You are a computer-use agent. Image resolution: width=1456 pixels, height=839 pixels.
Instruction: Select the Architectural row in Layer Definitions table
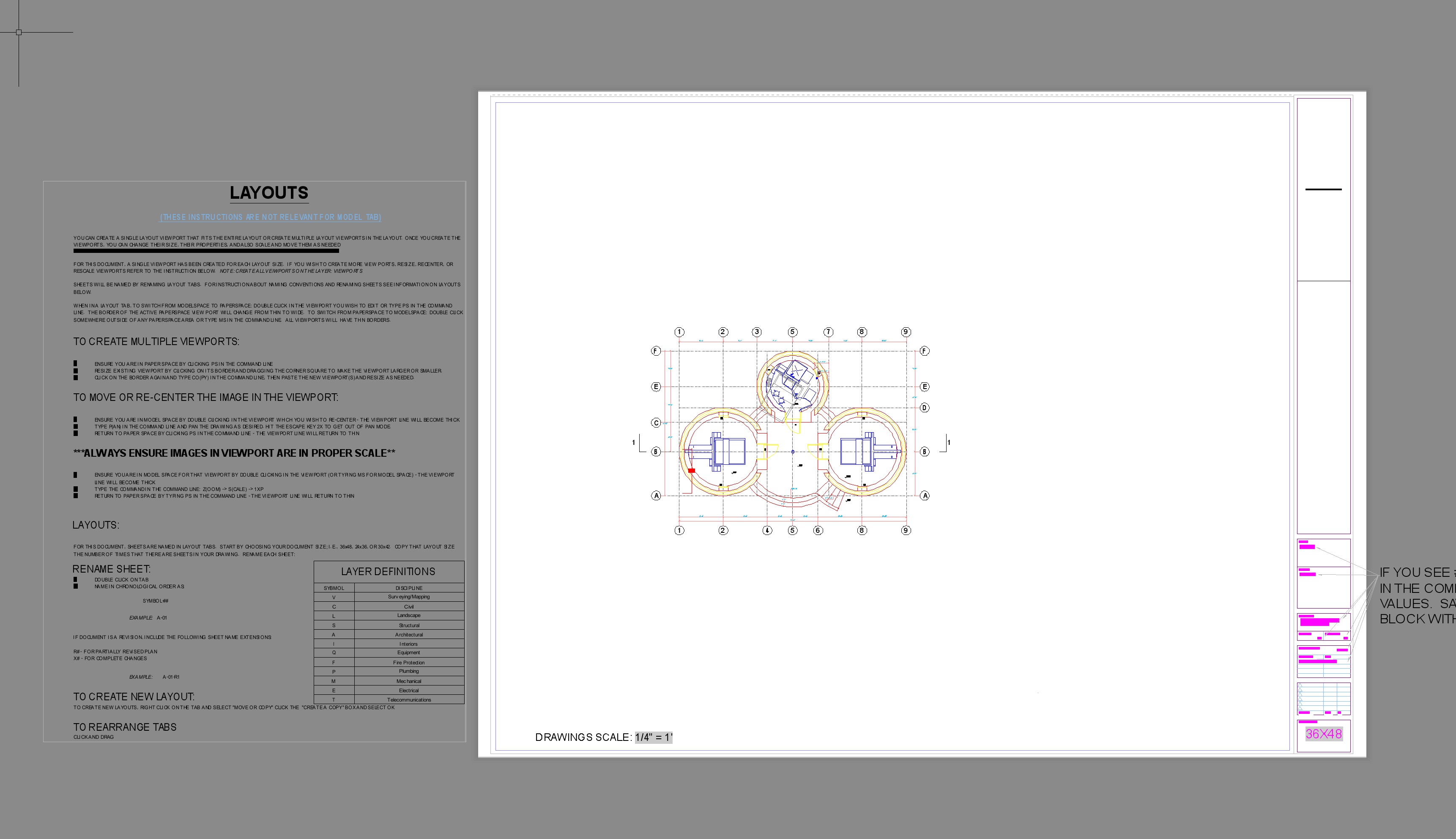[x=409, y=634]
